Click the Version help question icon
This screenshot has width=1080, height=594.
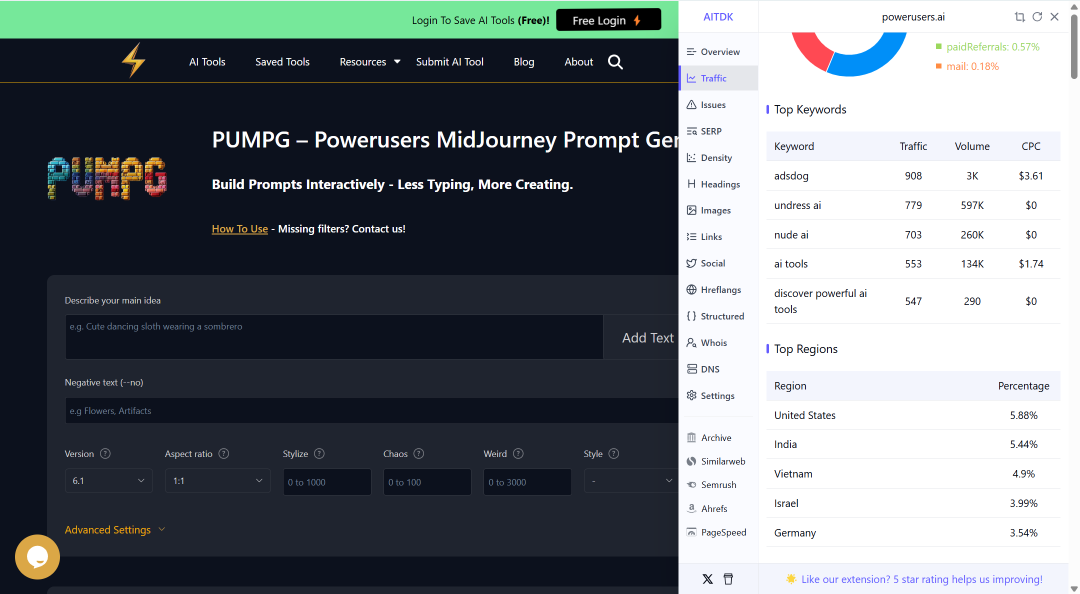tap(105, 453)
